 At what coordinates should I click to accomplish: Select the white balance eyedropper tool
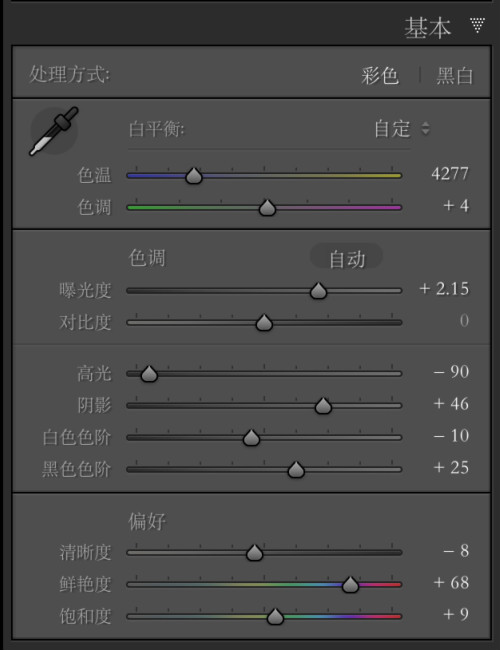coord(53,131)
